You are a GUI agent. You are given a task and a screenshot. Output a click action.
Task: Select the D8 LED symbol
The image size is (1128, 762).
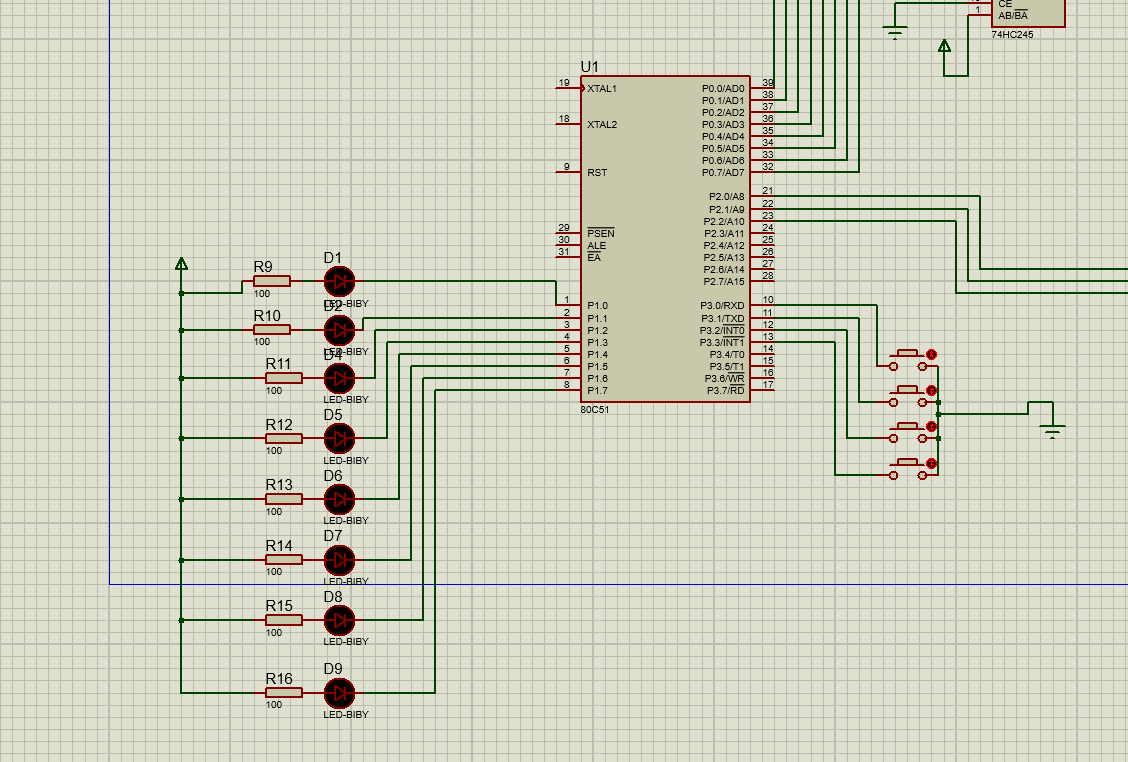coord(340,620)
